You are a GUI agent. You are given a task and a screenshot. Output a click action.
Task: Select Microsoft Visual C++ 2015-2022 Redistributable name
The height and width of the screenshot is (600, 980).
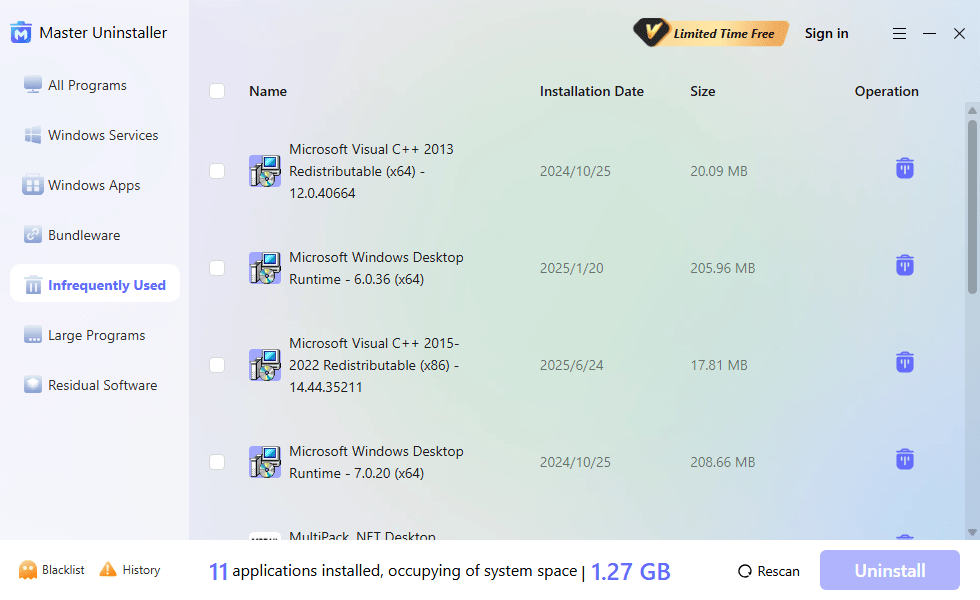click(374, 365)
